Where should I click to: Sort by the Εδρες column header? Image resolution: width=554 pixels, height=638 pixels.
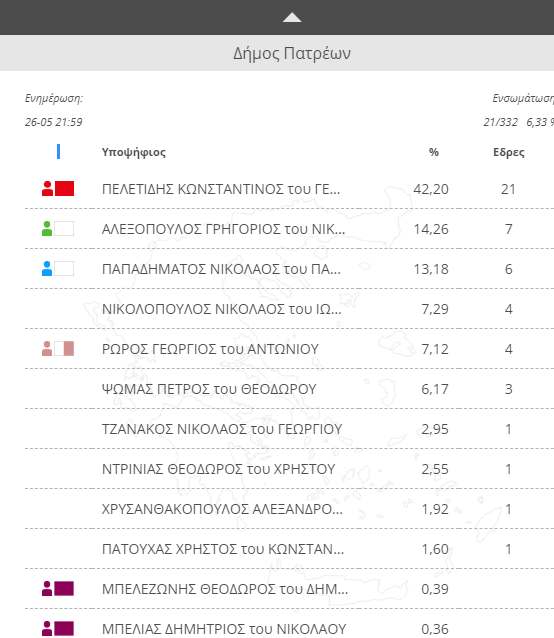(508, 152)
